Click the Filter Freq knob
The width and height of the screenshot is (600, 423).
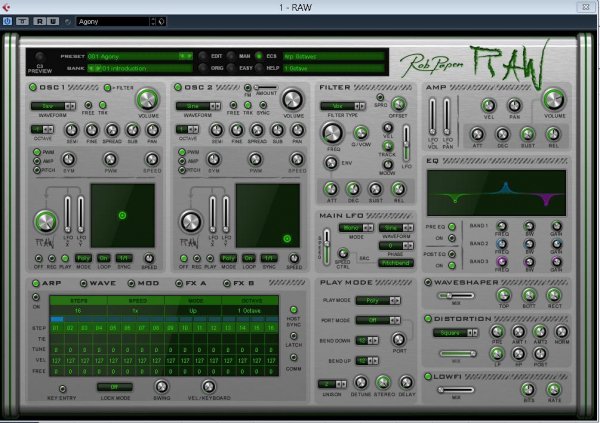coord(332,133)
